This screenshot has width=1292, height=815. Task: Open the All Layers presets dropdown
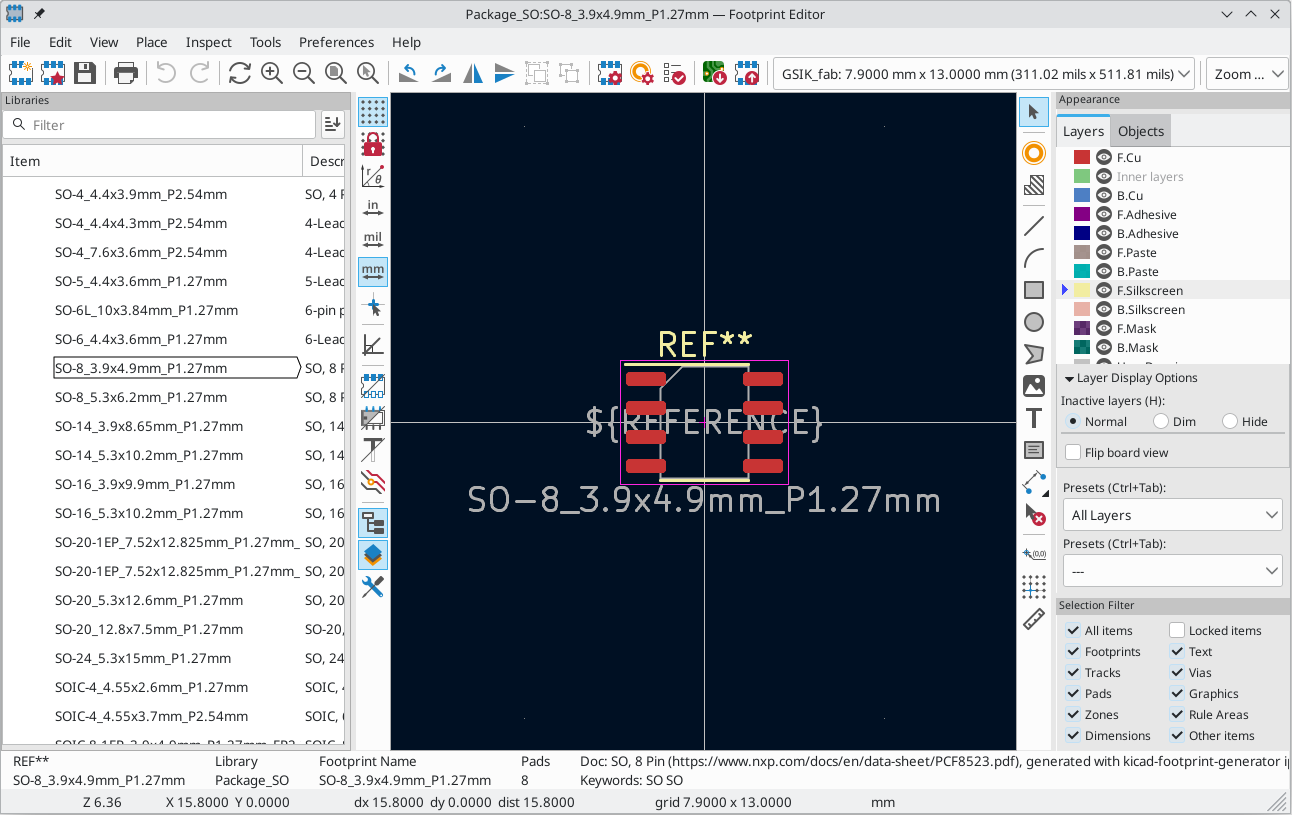(1172, 515)
